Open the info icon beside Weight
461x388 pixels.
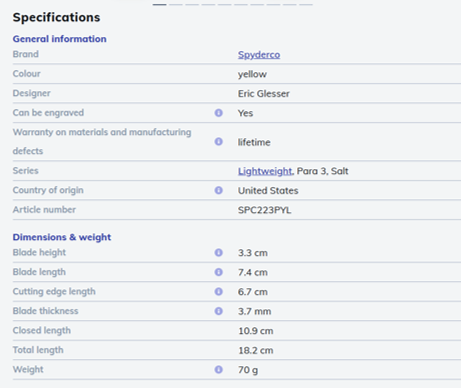[218, 370]
